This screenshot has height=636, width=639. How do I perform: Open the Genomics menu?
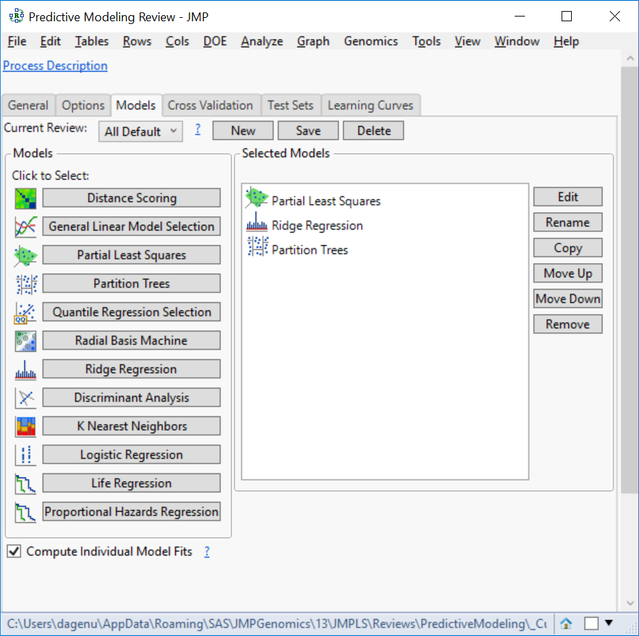371,41
